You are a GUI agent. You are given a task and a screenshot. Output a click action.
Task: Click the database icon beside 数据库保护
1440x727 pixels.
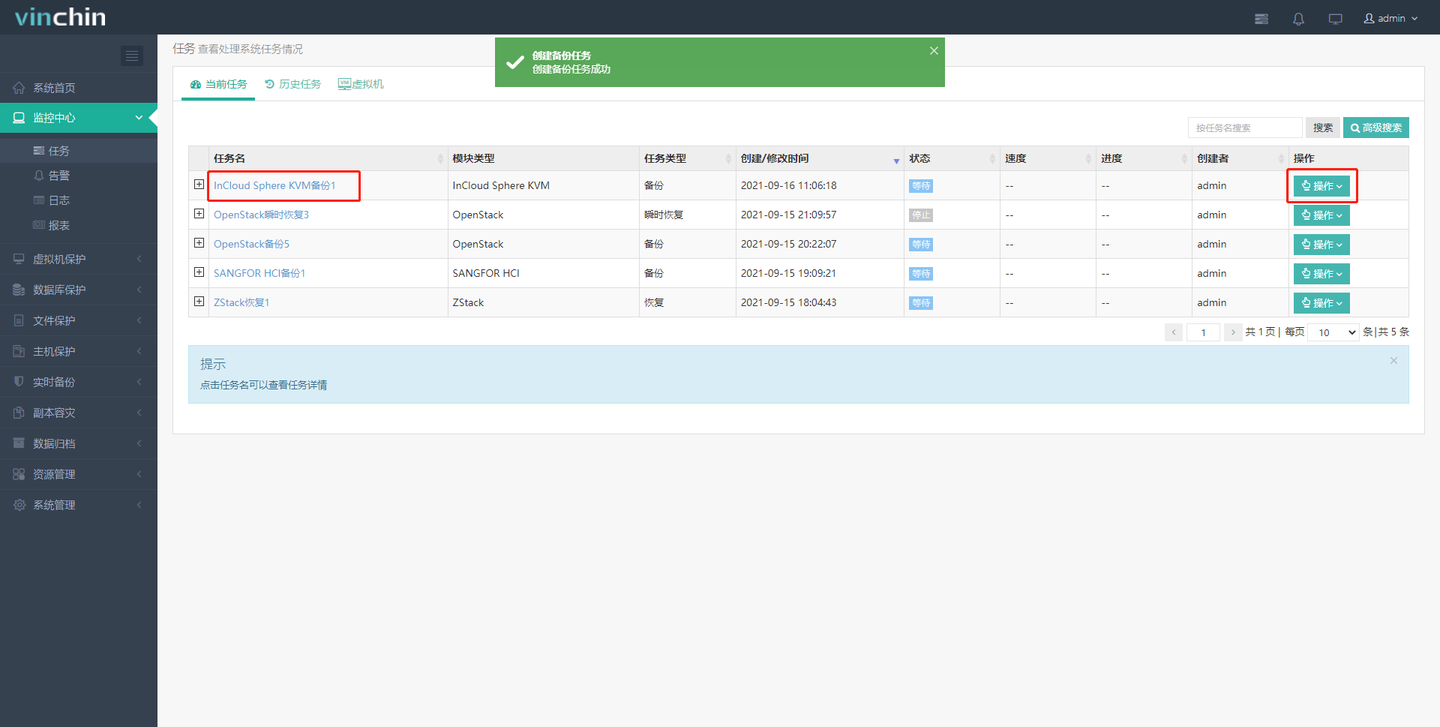click(x=19, y=290)
